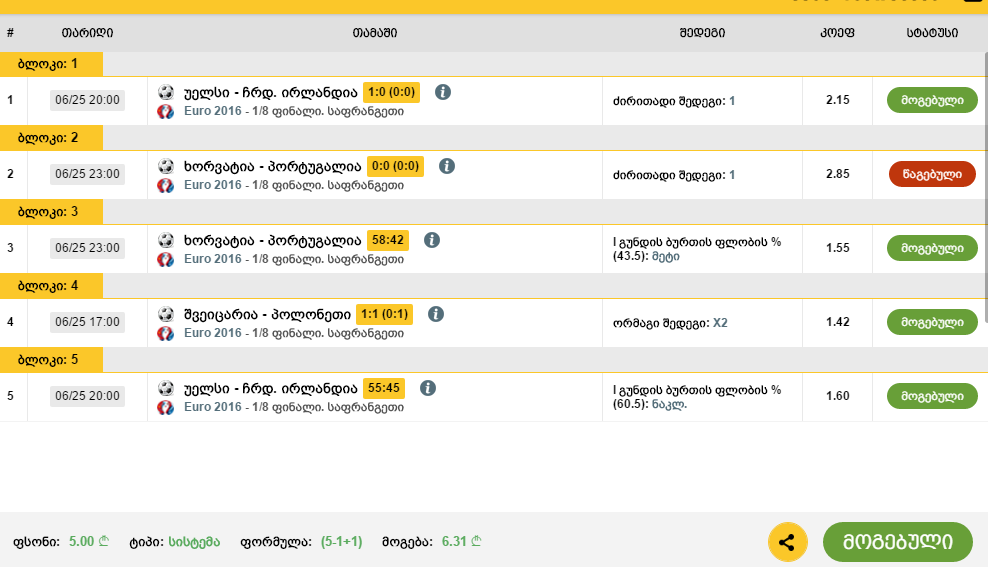Select the ბლოკი: 1 tab label
The image size is (988, 567).
[x=51, y=64]
